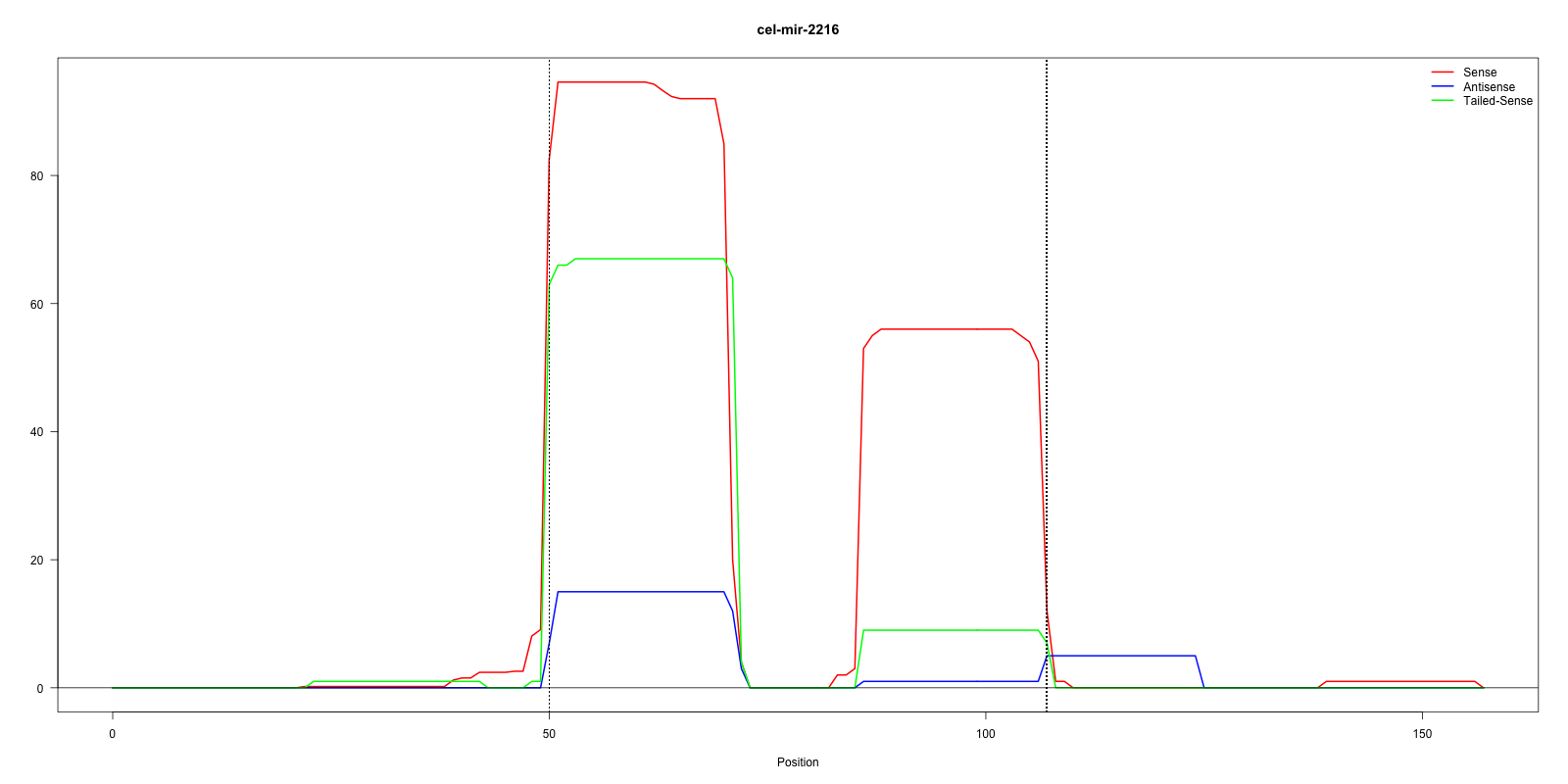Click the x-axis tick label 0
1568x784 pixels.
tap(113, 734)
